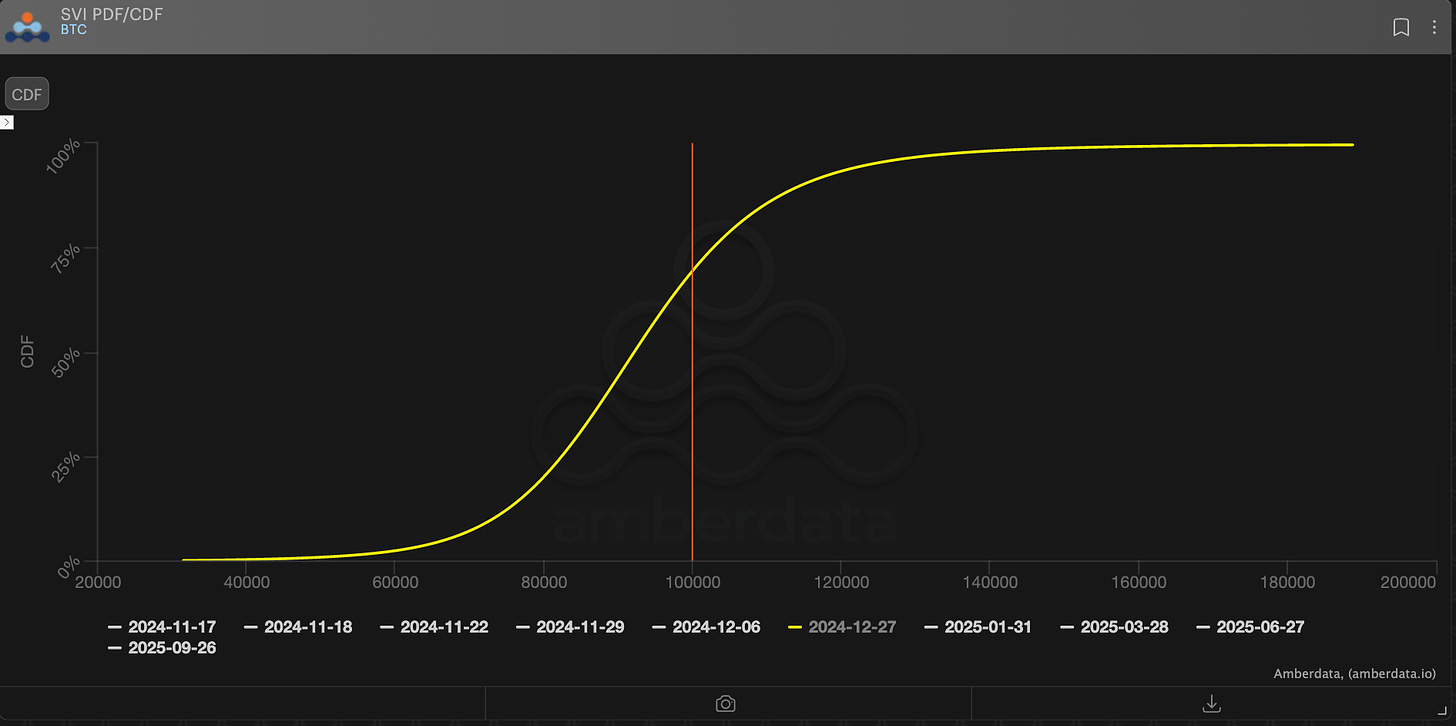Click the 120000 x-axis label
This screenshot has width=1456, height=726.
coord(841,582)
